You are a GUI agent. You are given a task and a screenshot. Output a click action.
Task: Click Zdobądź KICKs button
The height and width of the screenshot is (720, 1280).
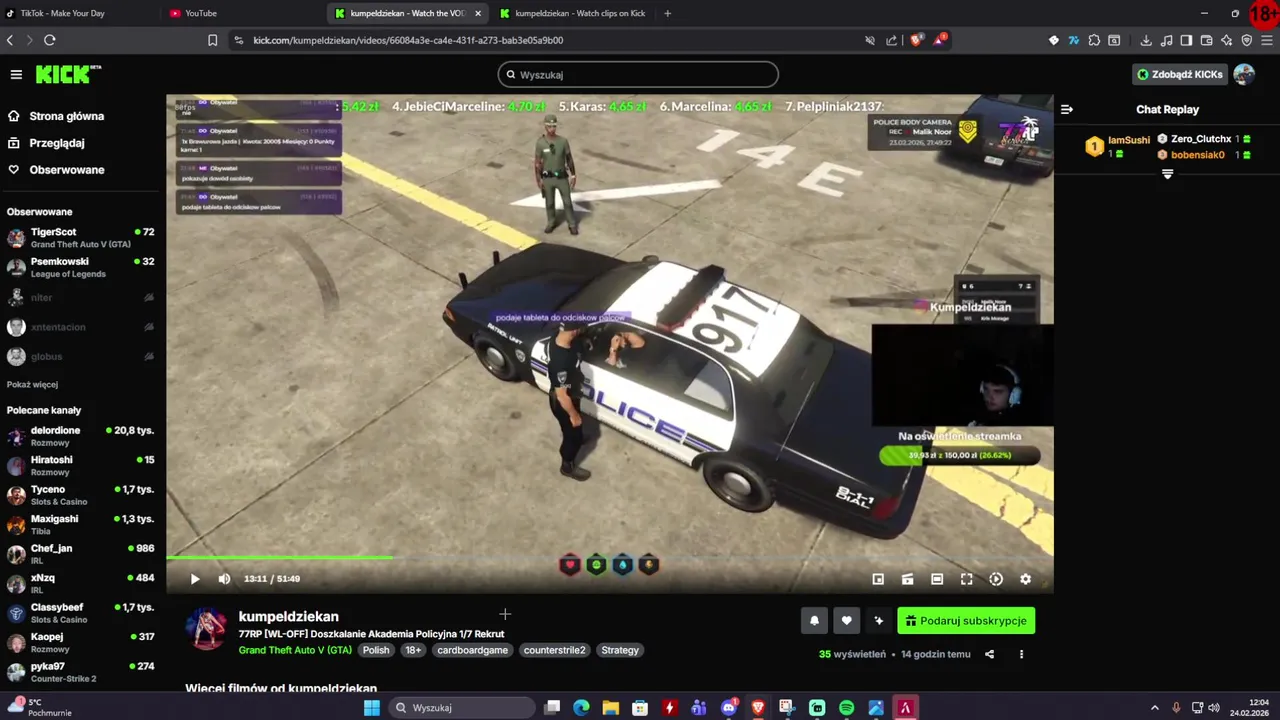pyautogui.click(x=1180, y=75)
